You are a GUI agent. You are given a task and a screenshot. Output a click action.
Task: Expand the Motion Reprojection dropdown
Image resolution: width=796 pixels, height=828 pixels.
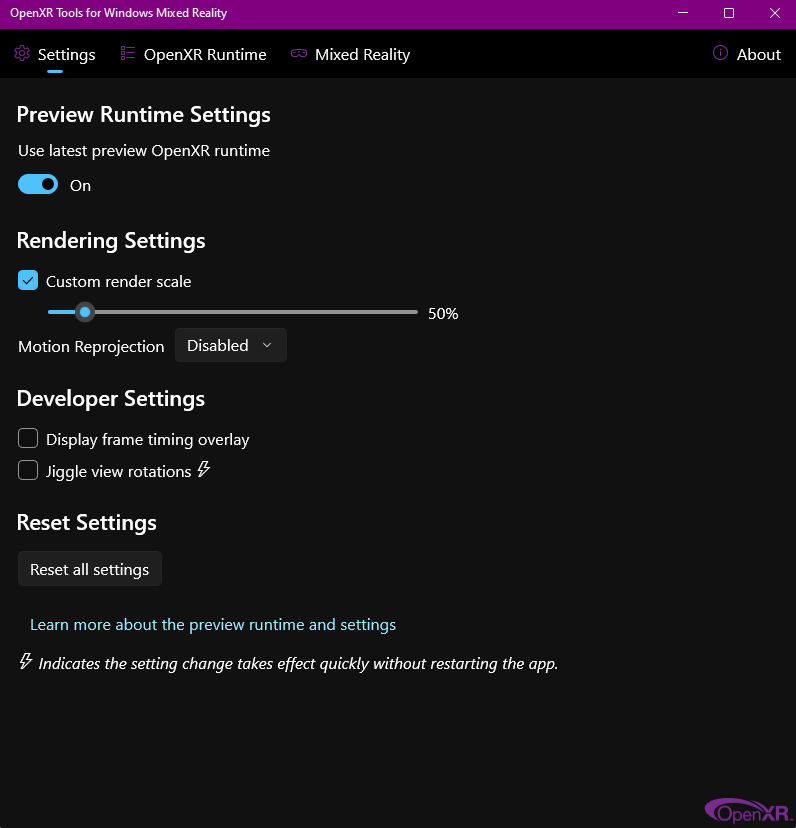[x=231, y=345]
